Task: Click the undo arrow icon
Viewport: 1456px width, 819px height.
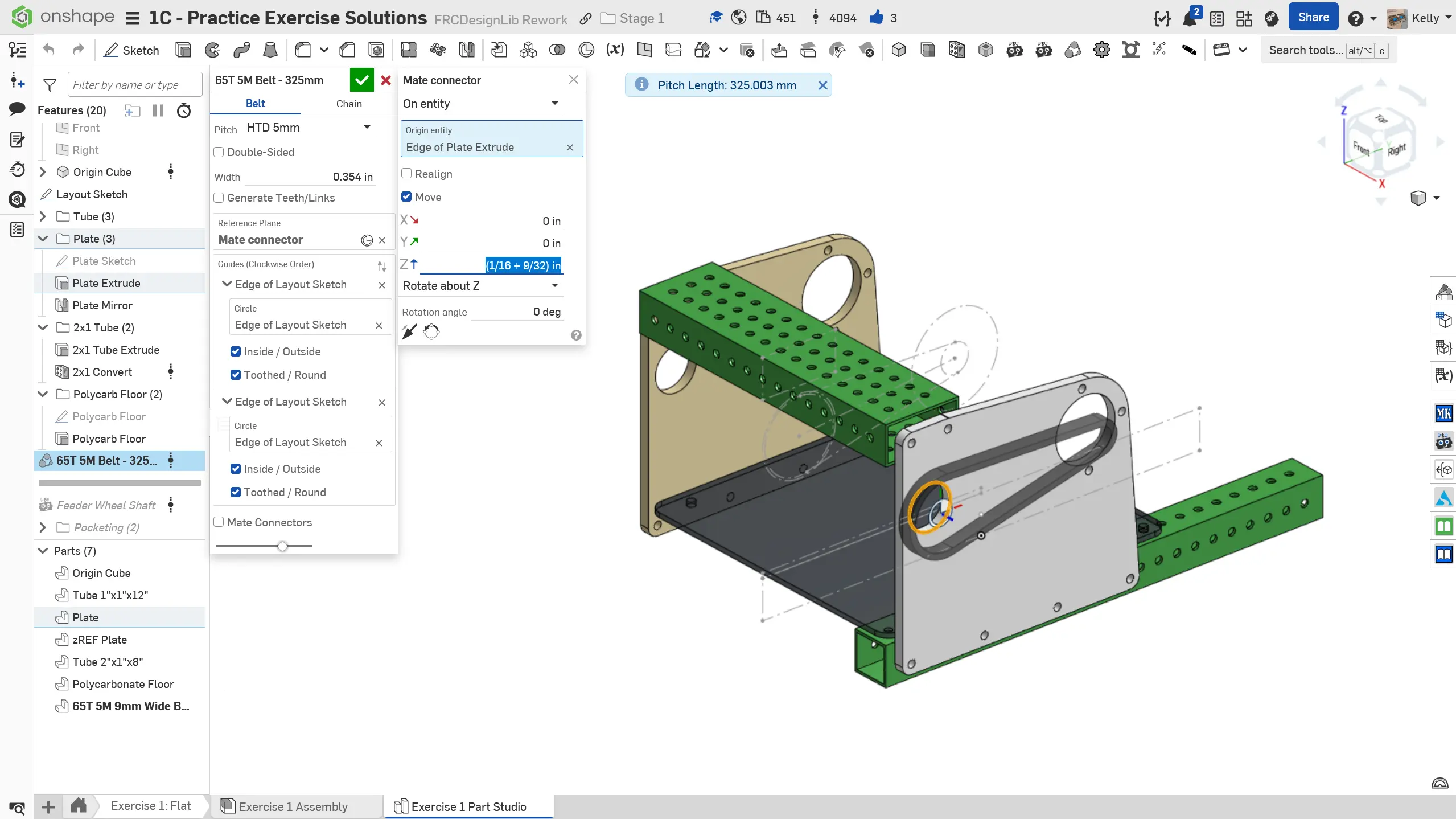Action: point(49,50)
